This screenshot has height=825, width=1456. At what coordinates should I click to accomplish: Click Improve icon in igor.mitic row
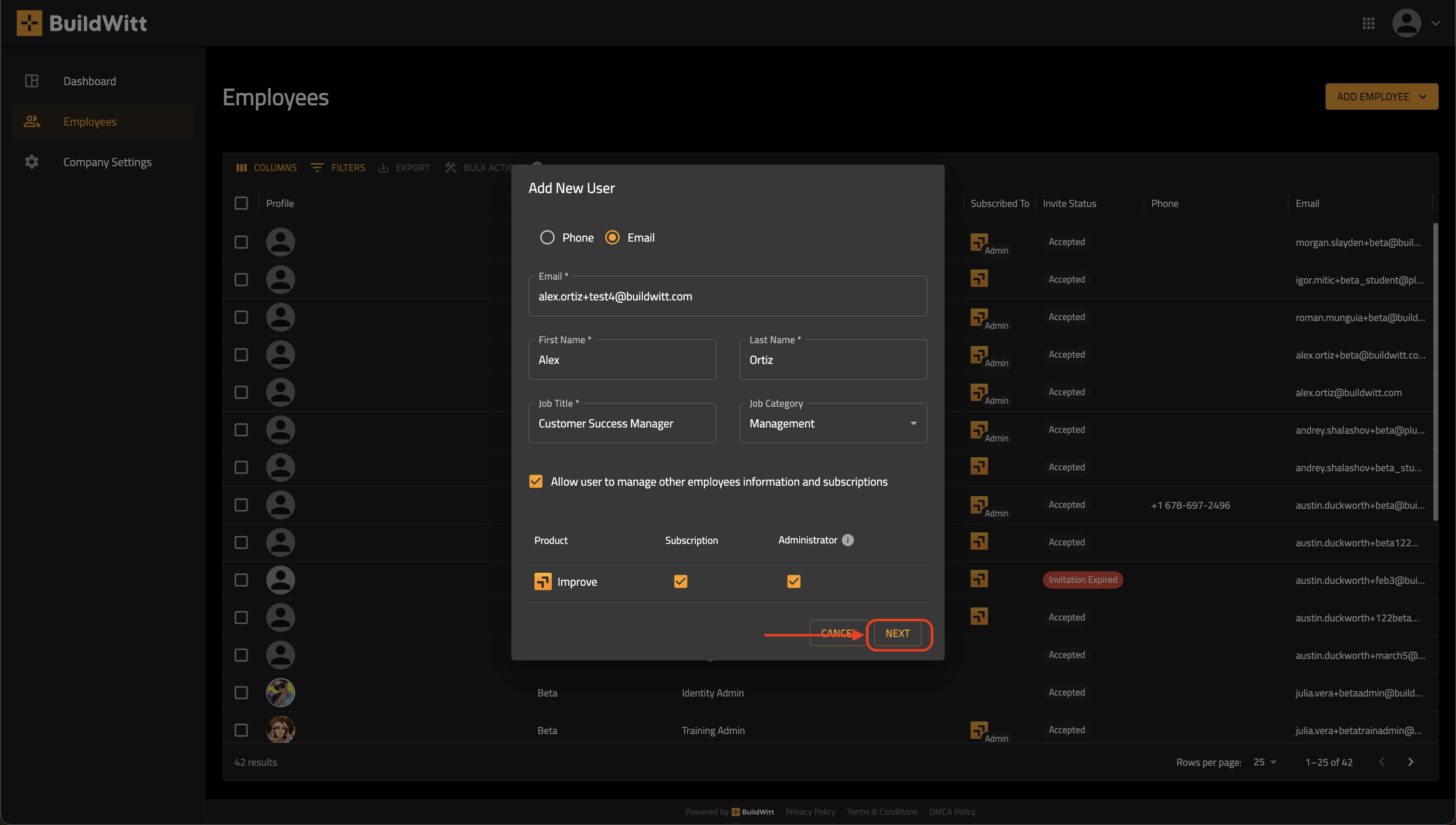[x=979, y=278]
